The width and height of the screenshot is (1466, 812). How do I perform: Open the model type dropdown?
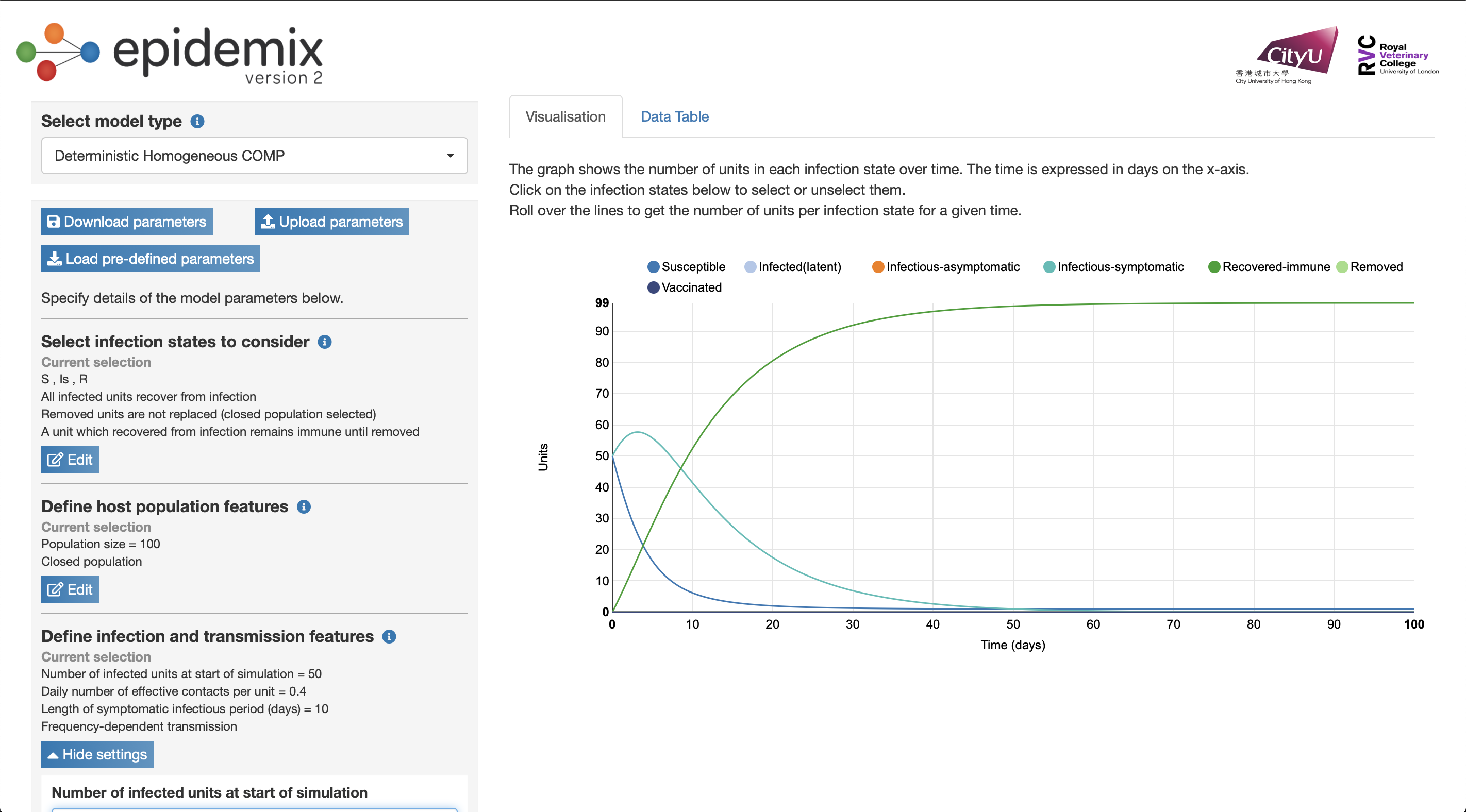click(255, 156)
